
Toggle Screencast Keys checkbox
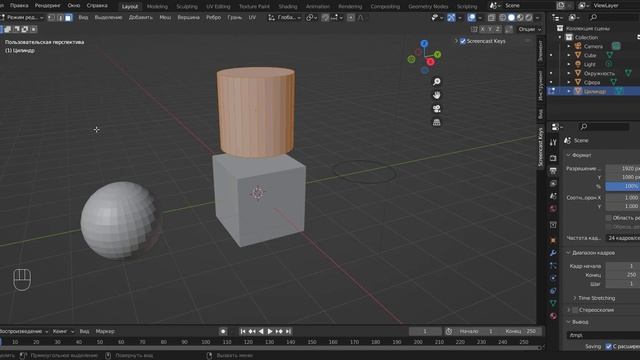point(463,41)
